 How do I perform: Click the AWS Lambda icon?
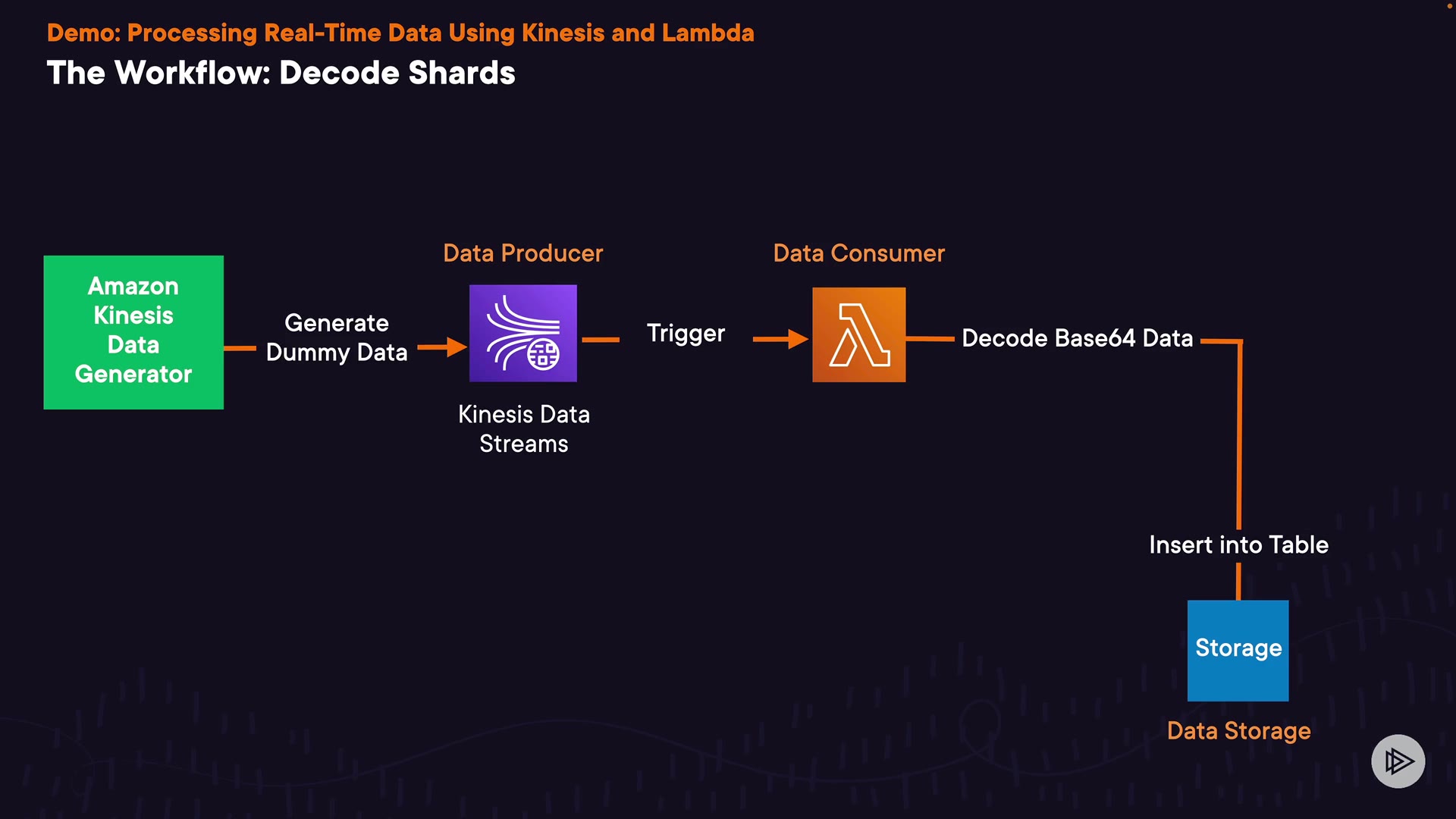(x=858, y=334)
